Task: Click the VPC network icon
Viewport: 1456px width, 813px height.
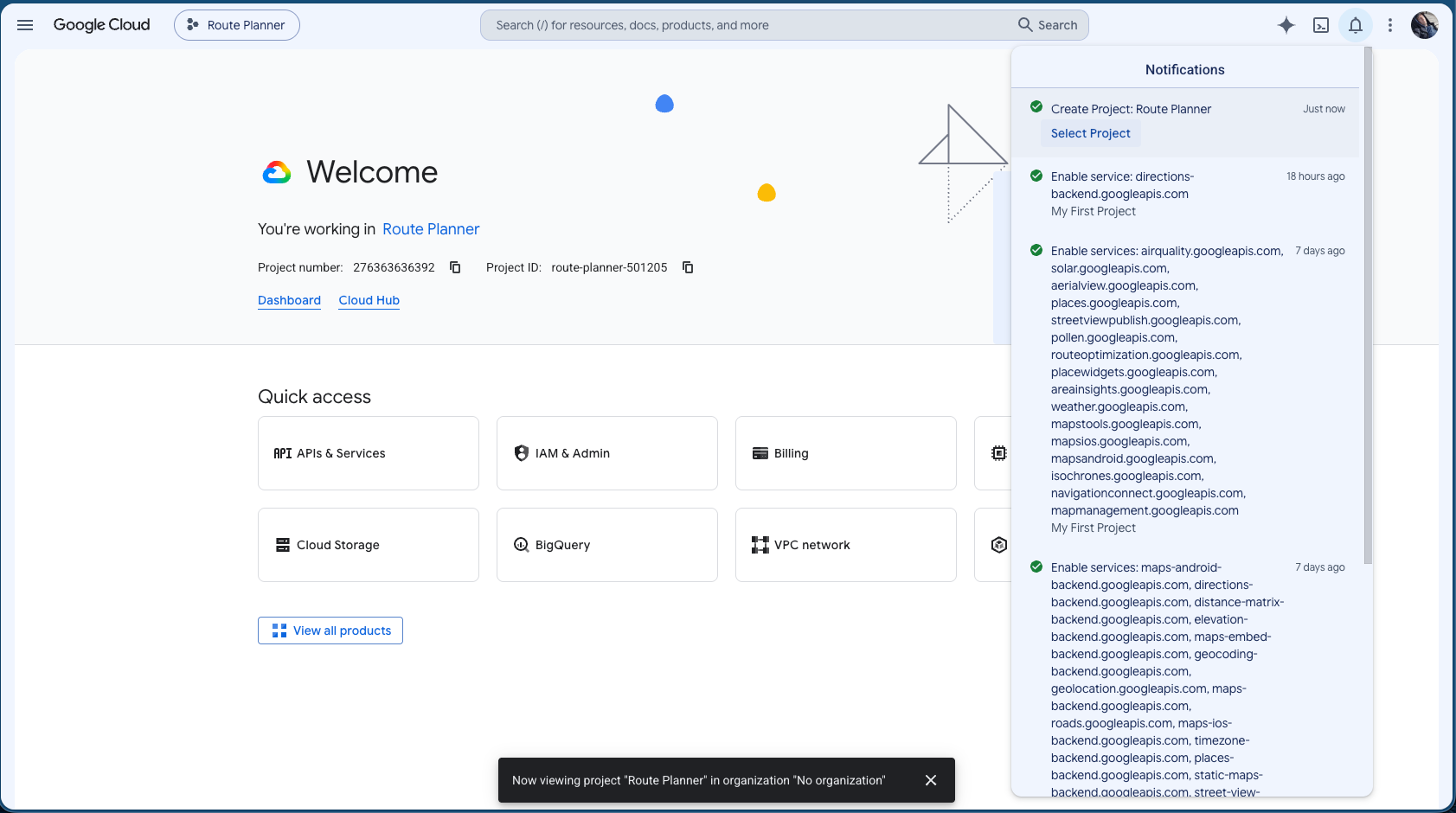Action: click(760, 545)
